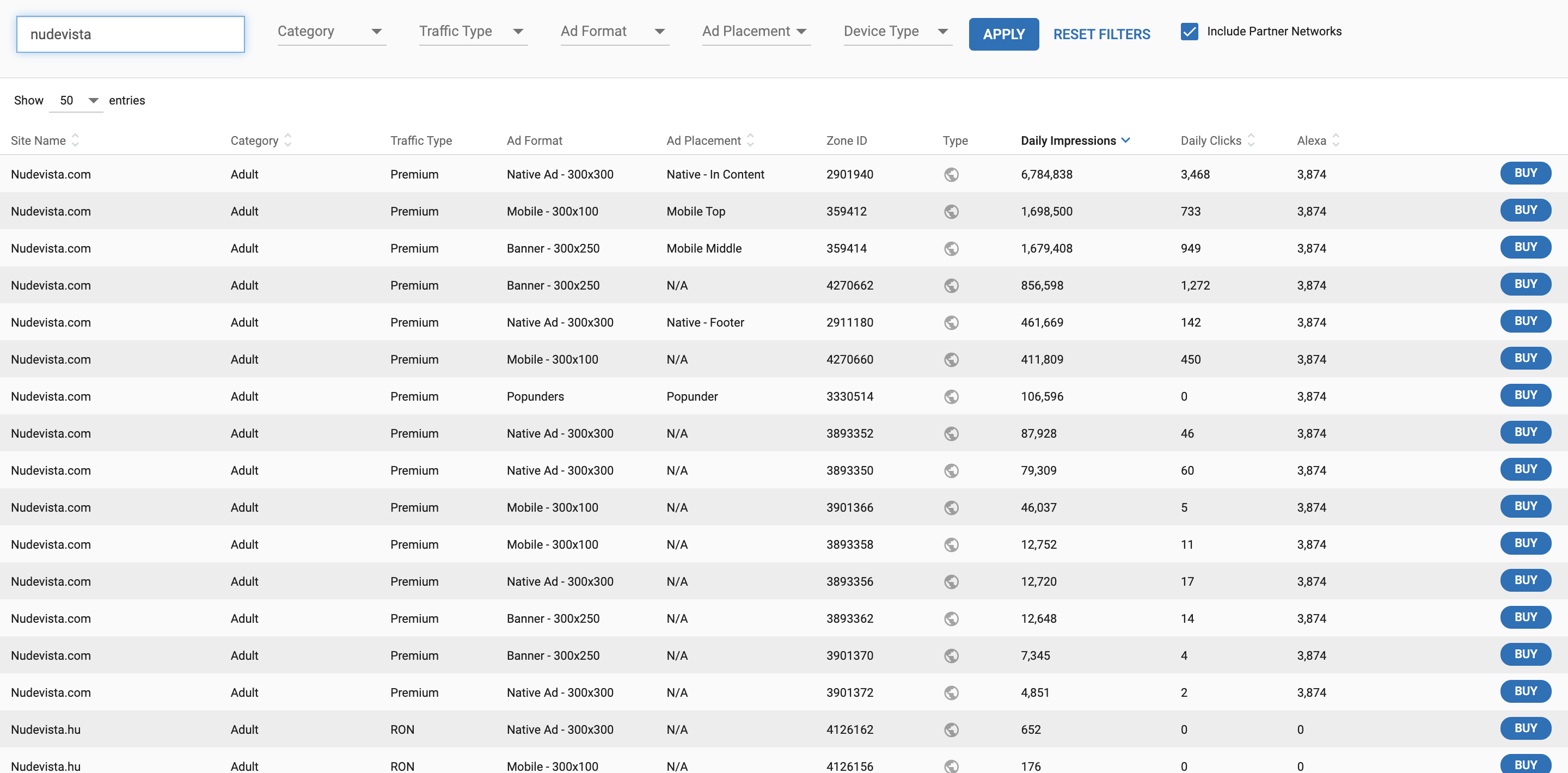
Task: Click BUY for zone 2901940
Action: coord(1526,173)
